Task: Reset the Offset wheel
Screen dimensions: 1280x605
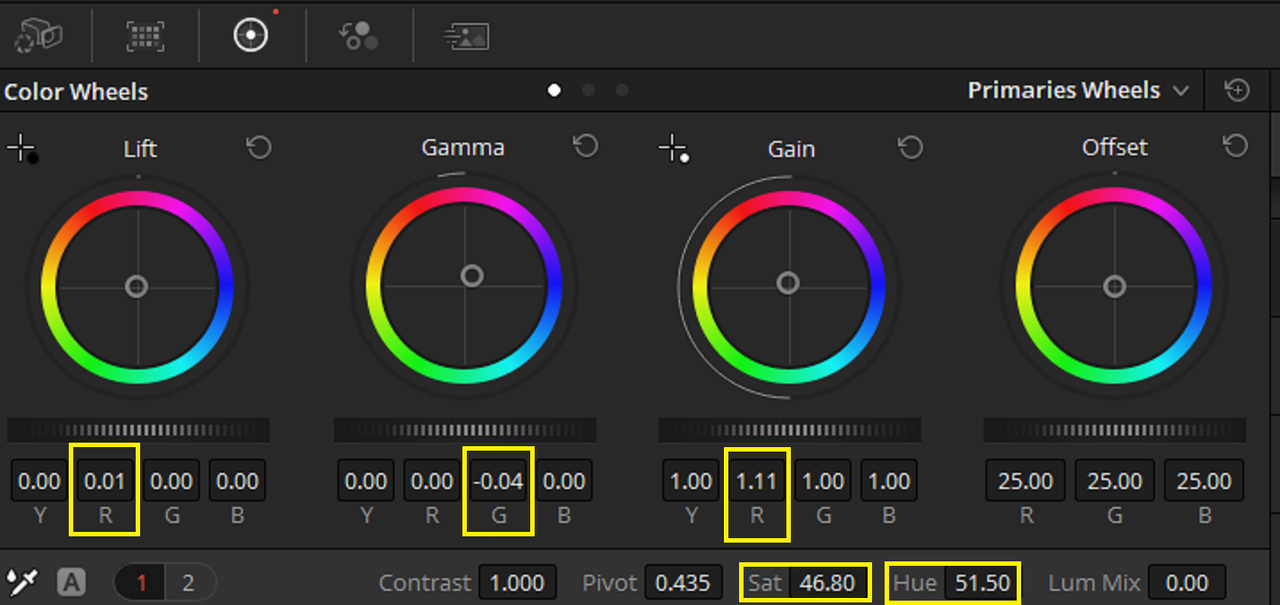Action: tap(1236, 147)
